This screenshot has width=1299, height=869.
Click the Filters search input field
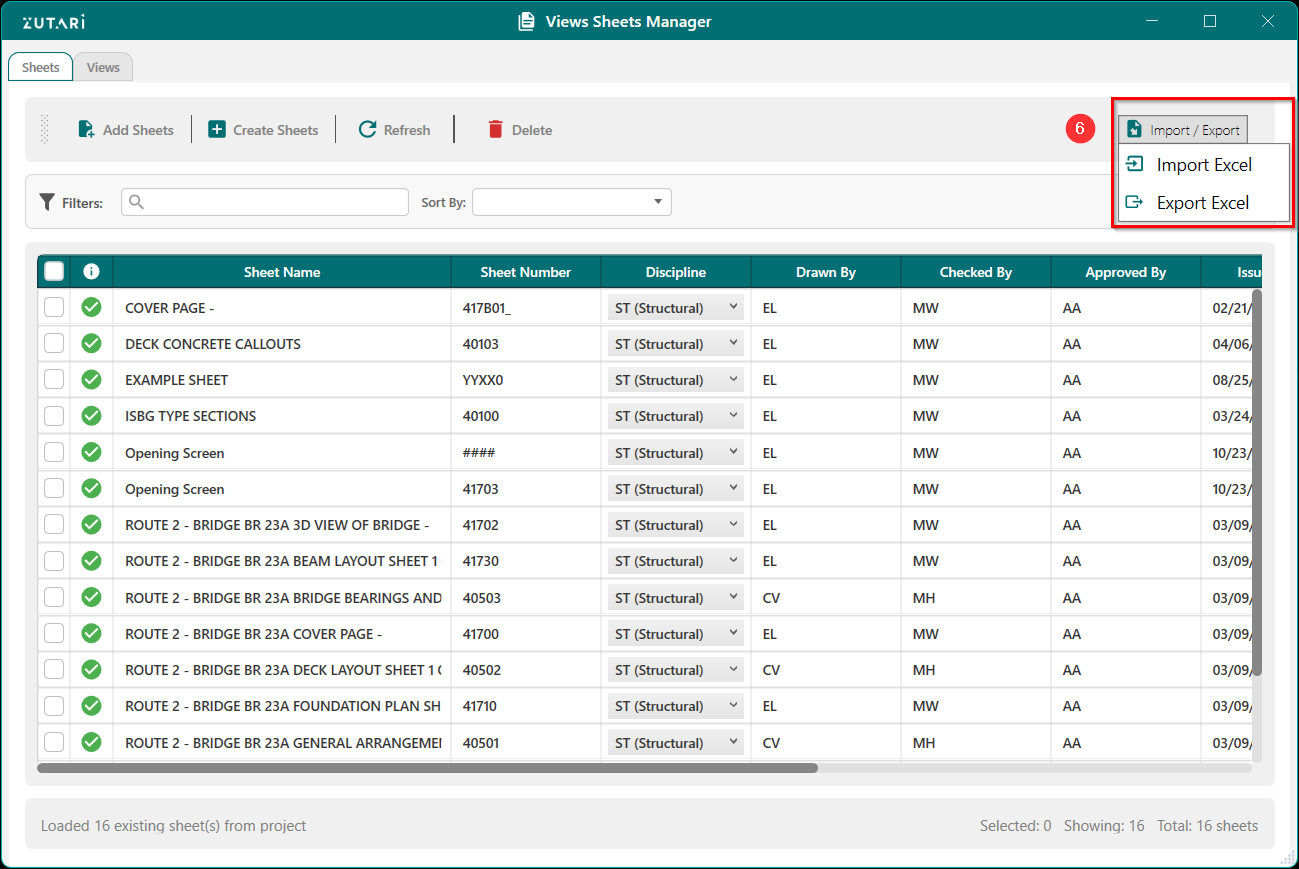(265, 202)
